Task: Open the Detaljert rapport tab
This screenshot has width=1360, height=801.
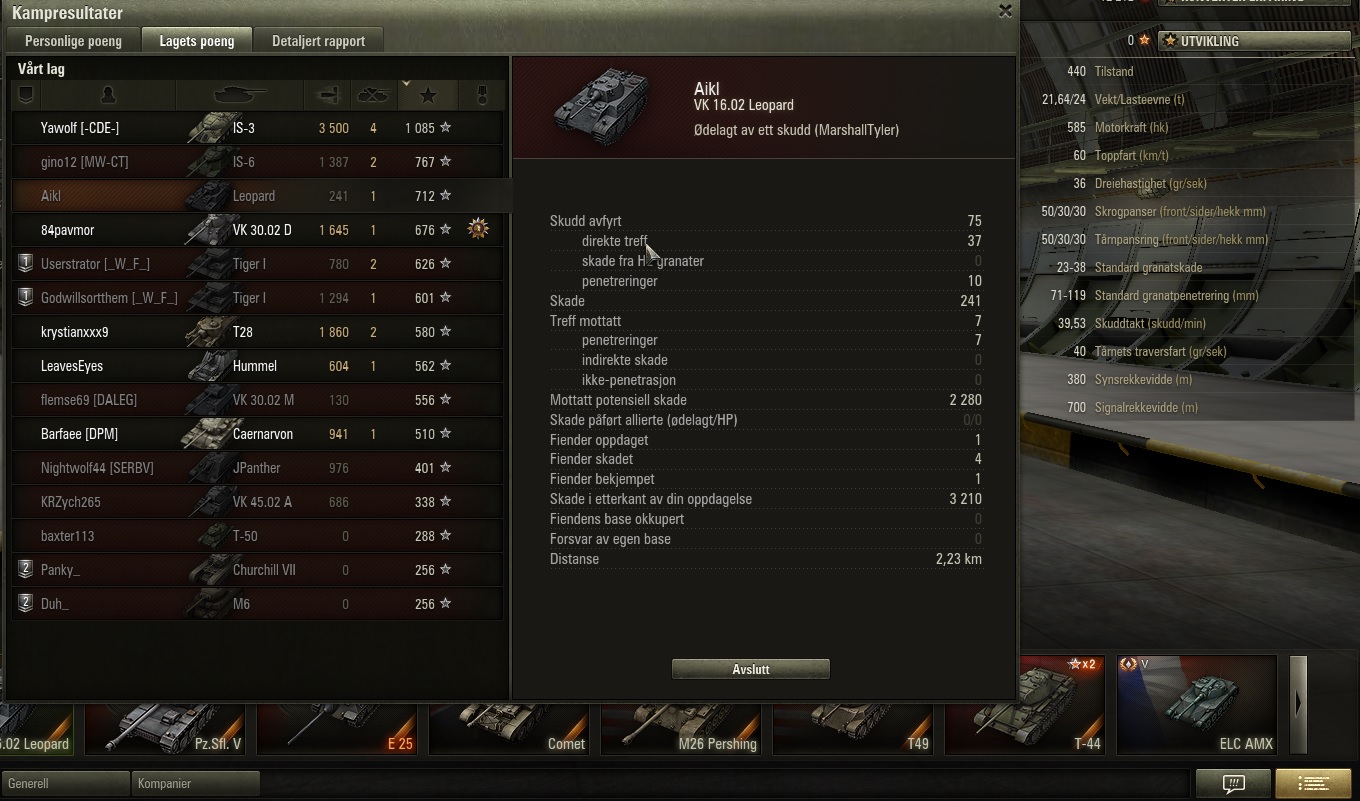Action: [x=318, y=41]
